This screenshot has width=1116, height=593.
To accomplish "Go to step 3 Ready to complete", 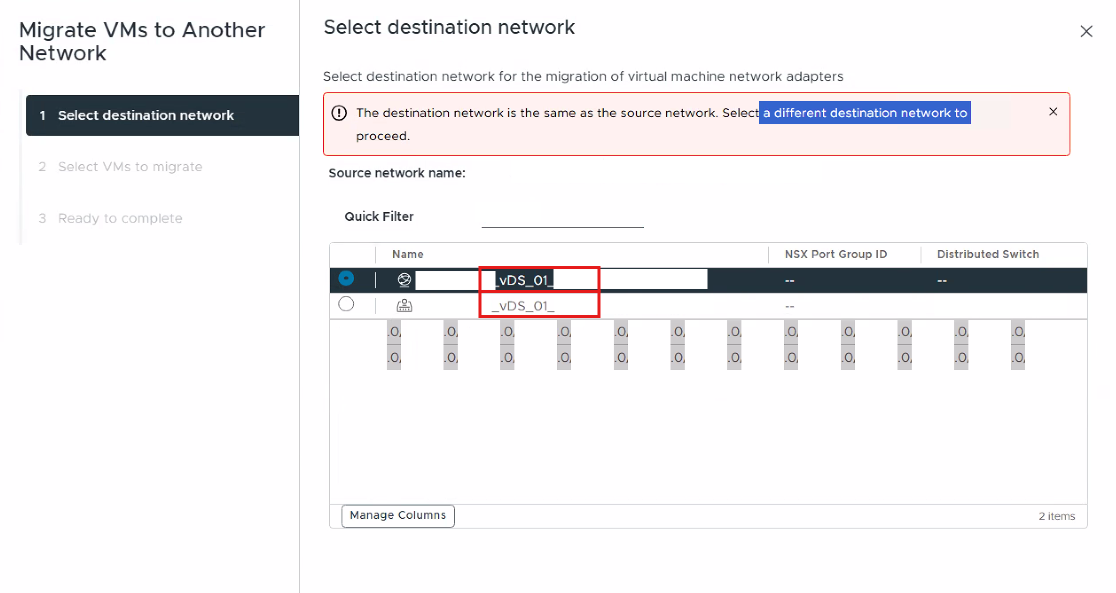I will click(120, 218).
